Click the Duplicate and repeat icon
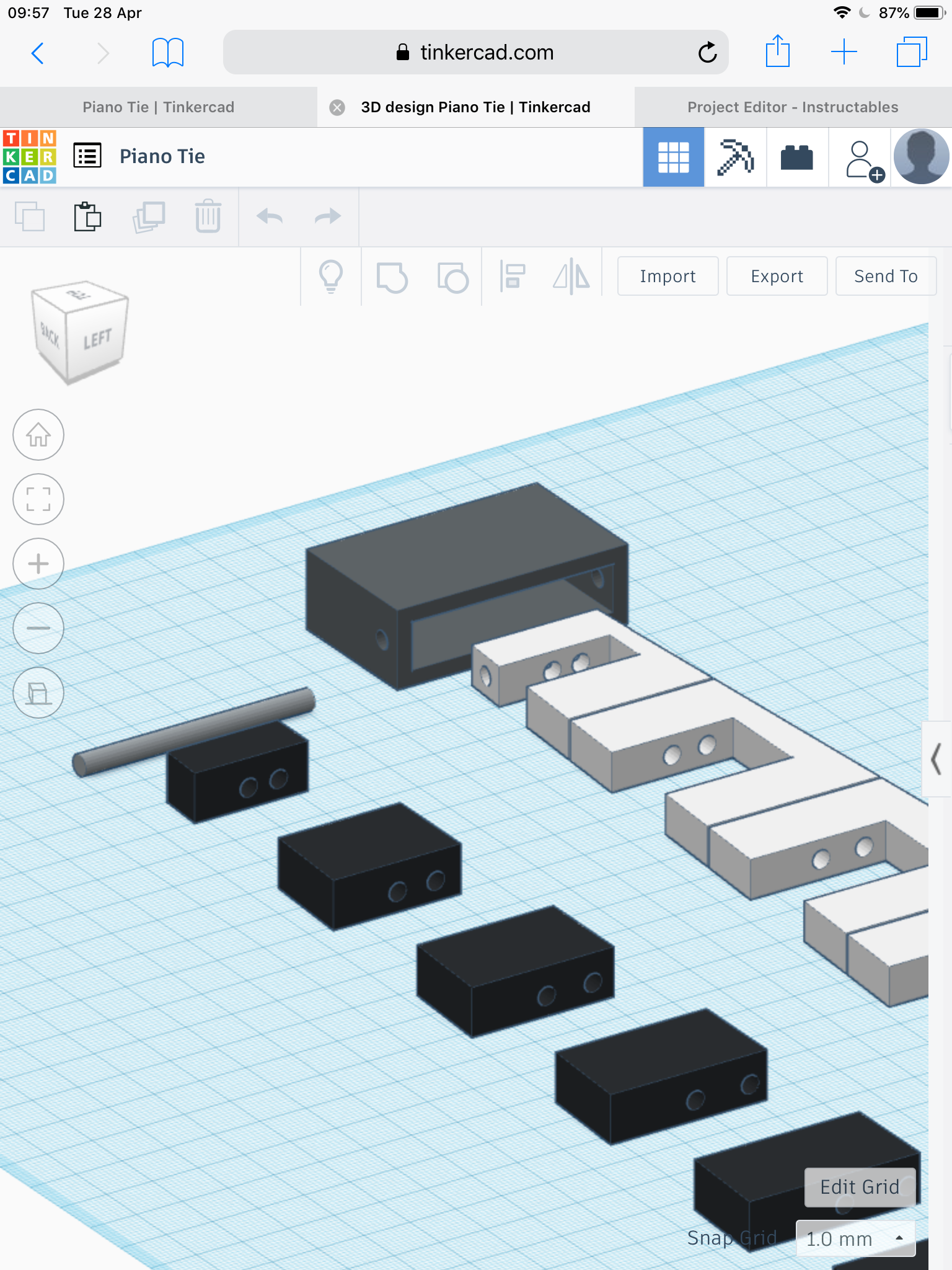Viewport: 952px width, 1270px height. click(x=149, y=216)
